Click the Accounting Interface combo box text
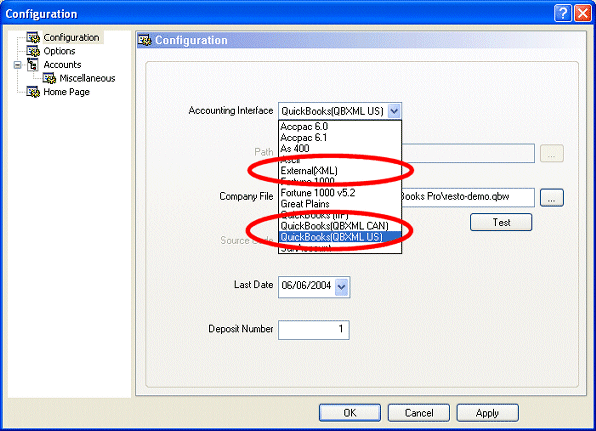This screenshot has width=596, height=431. point(333,111)
